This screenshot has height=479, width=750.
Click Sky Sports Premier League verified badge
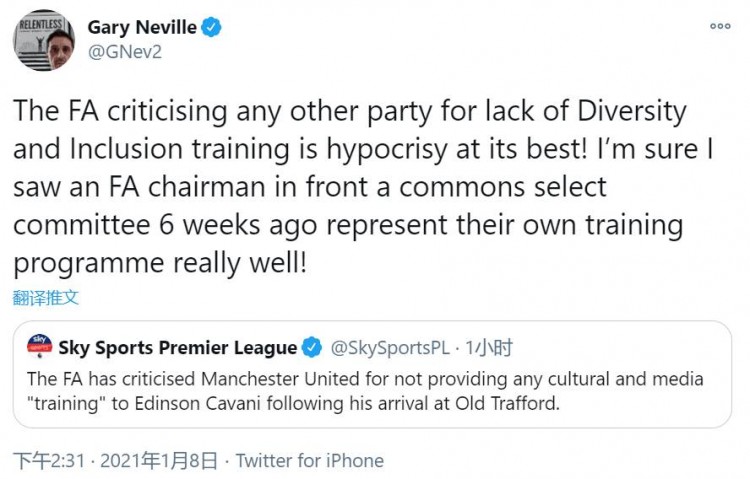click(x=312, y=347)
